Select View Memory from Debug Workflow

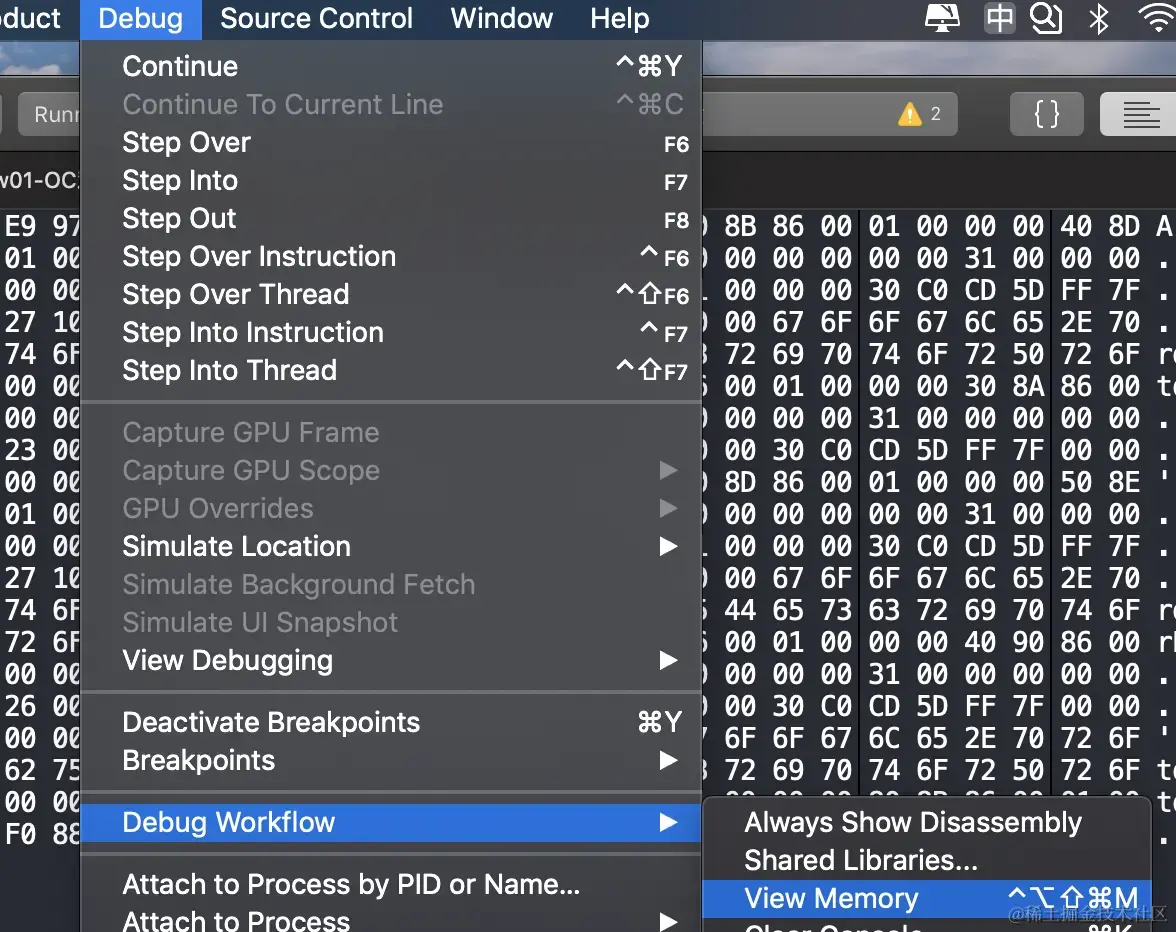point(831,898)
